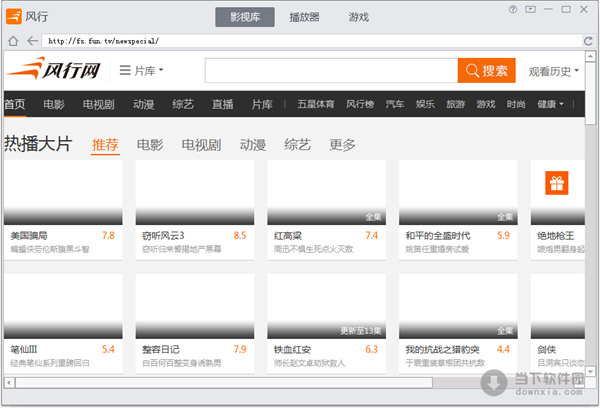Open the 观看历史 dropdown

click(x=553, y=71)
